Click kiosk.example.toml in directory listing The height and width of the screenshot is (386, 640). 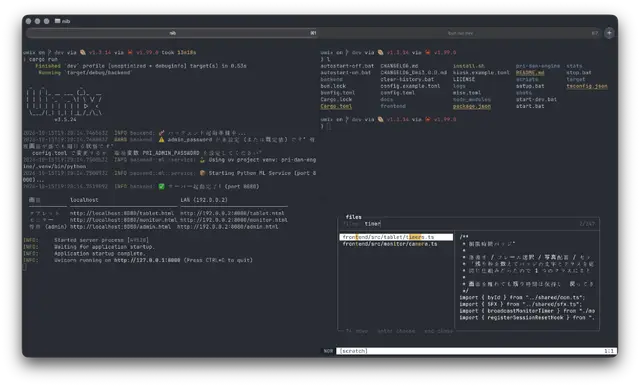[481, 73]
